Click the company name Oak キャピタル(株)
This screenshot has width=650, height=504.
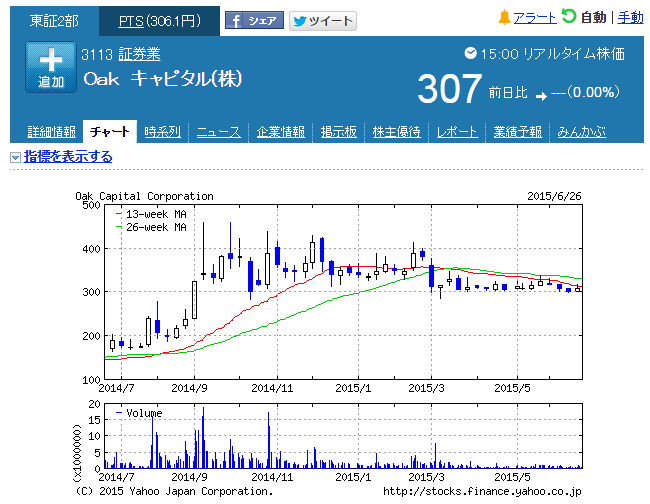(x=163, y=79)
